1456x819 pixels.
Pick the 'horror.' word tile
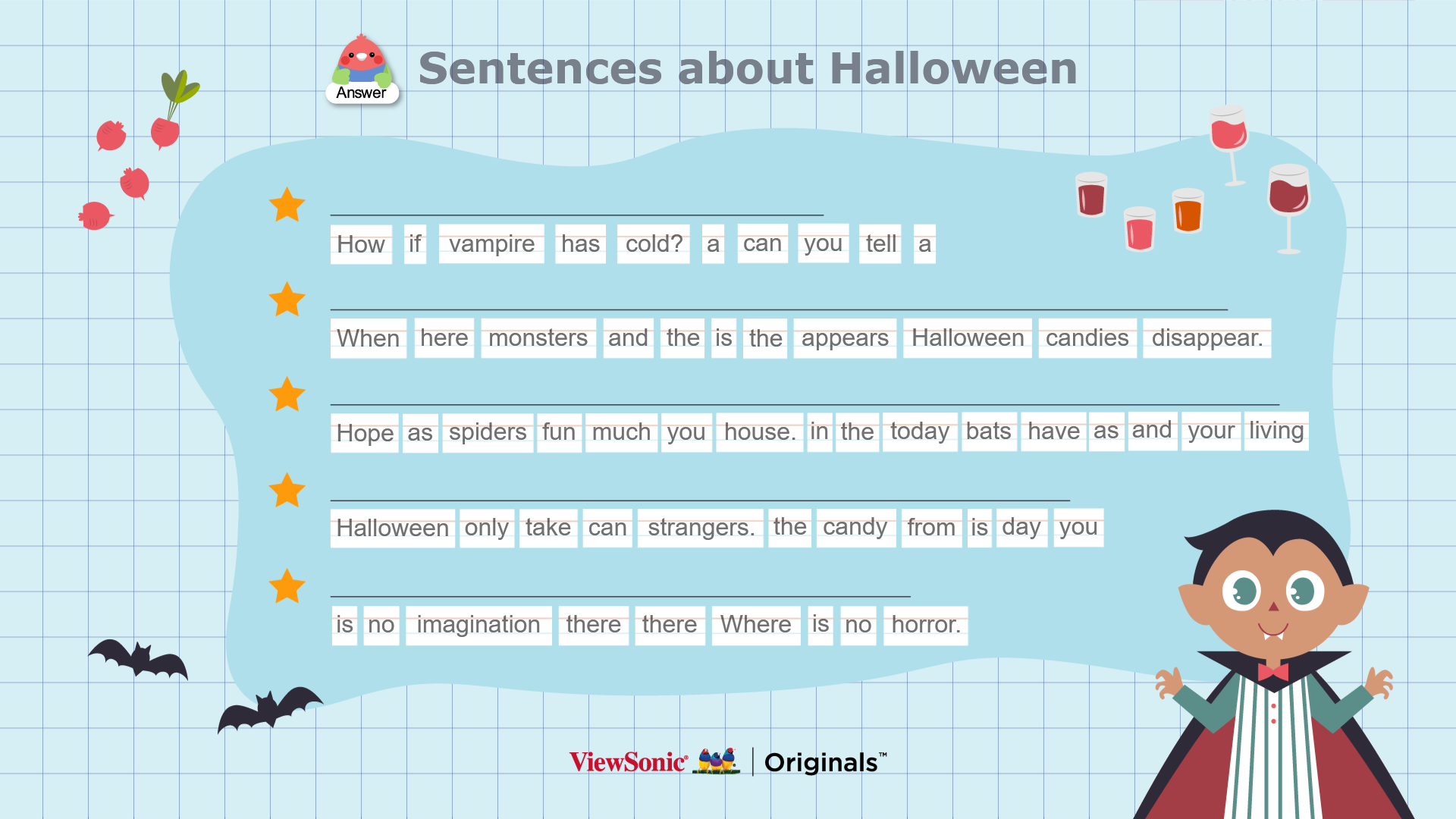926,625
